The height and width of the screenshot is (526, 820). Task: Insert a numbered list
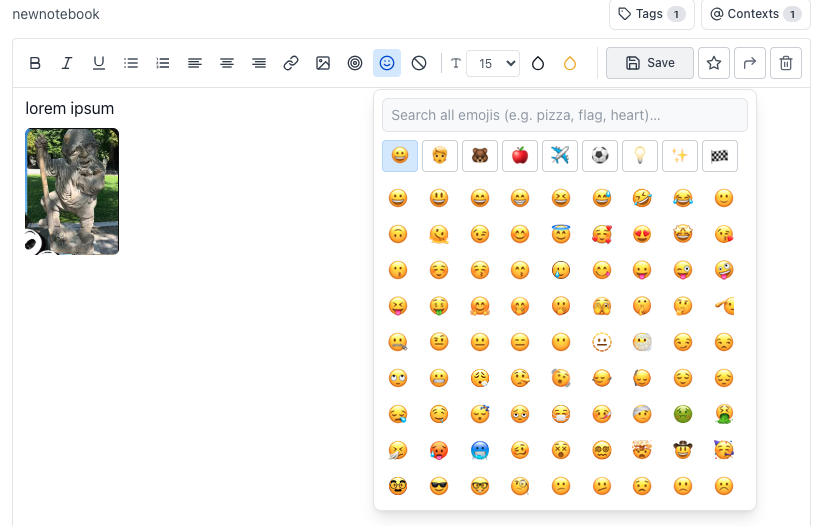pyautogui.click(x=163, y=63)
